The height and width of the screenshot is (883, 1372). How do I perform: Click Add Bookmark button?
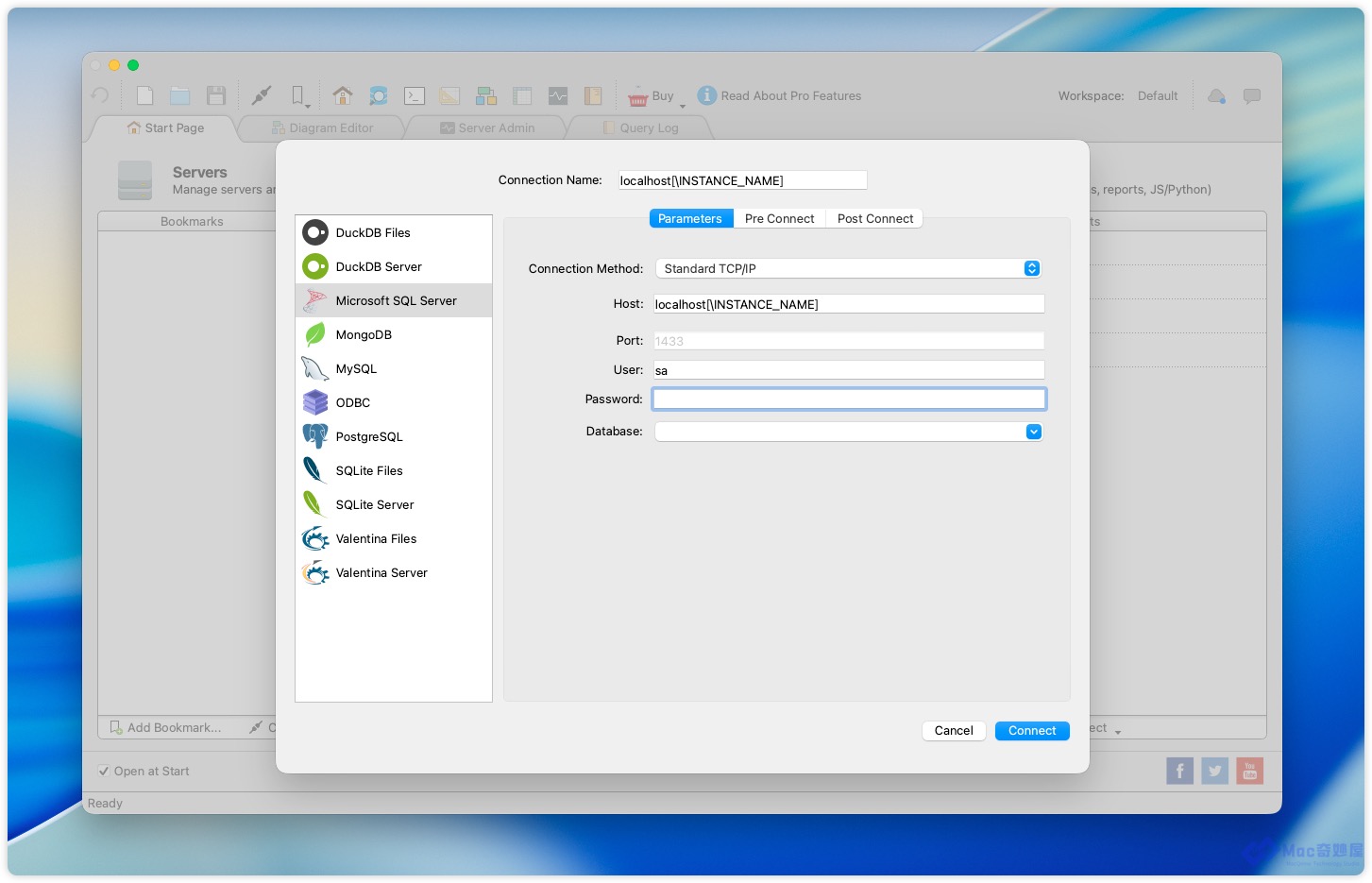165,727
